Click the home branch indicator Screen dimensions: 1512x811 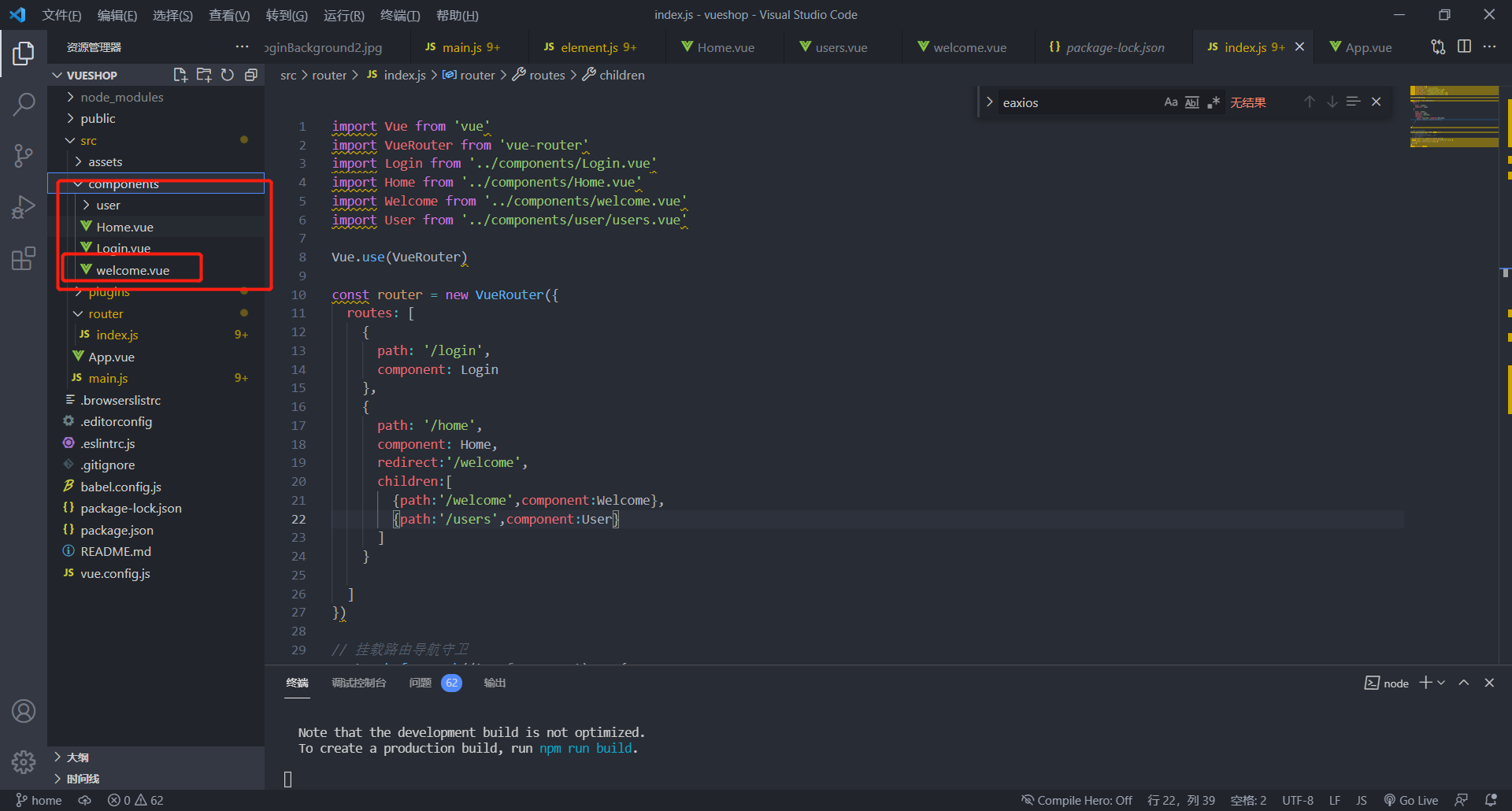(39, 800)
